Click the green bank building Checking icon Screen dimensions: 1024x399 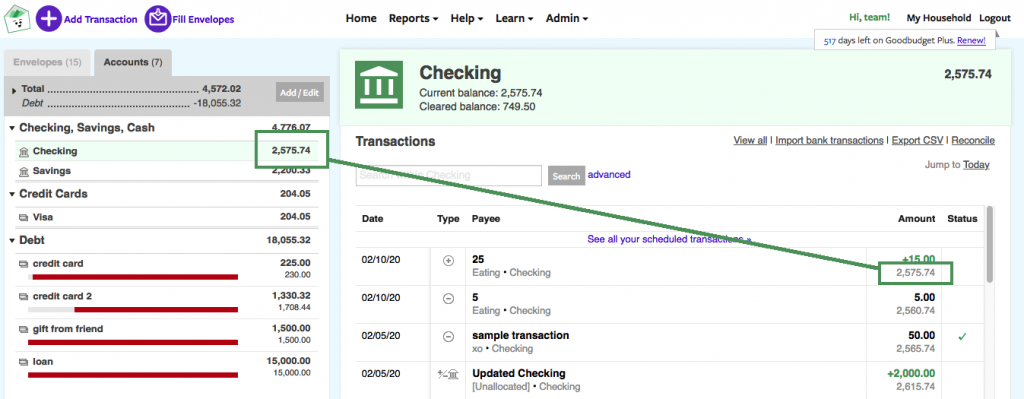(379, 85)
